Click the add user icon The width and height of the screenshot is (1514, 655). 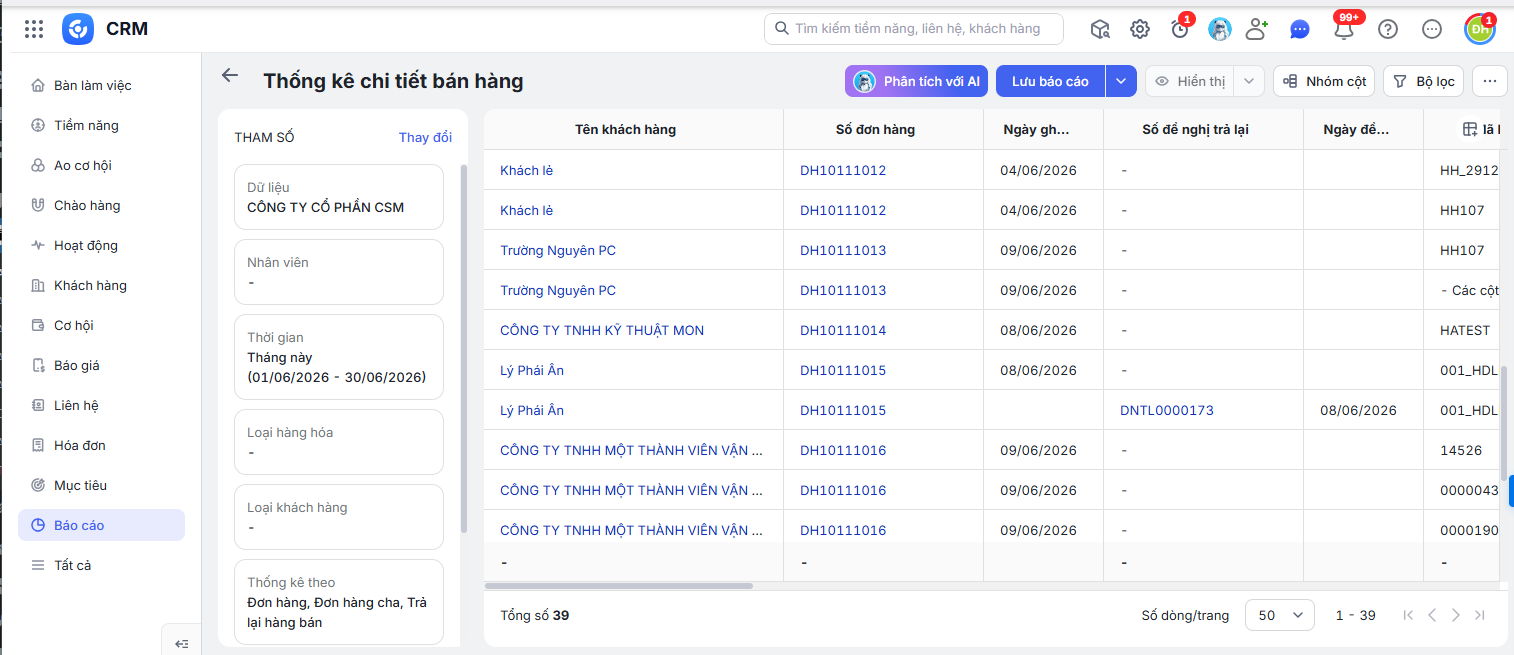(1257, 29)
